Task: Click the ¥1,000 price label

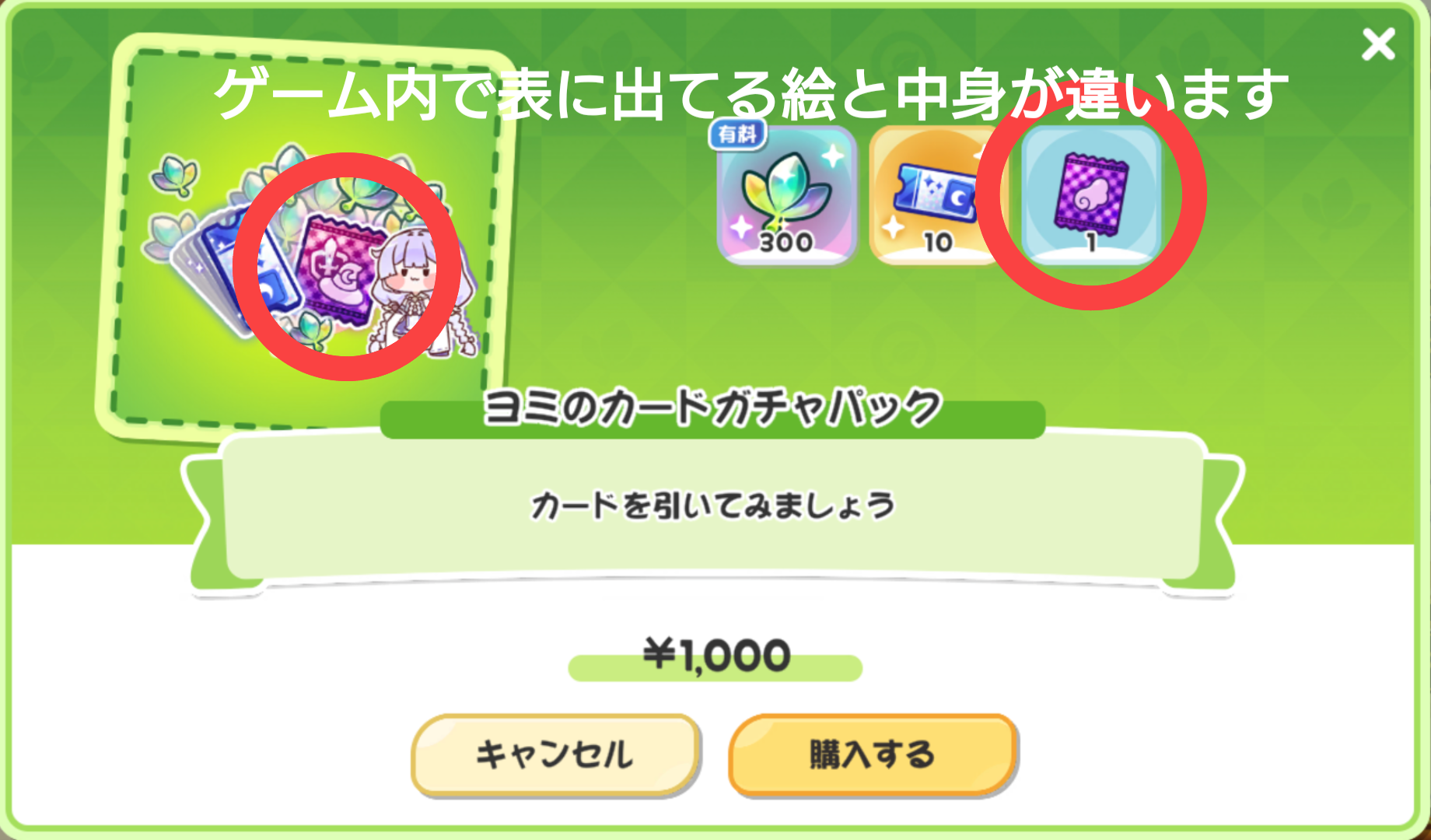Action: point(716,655)
